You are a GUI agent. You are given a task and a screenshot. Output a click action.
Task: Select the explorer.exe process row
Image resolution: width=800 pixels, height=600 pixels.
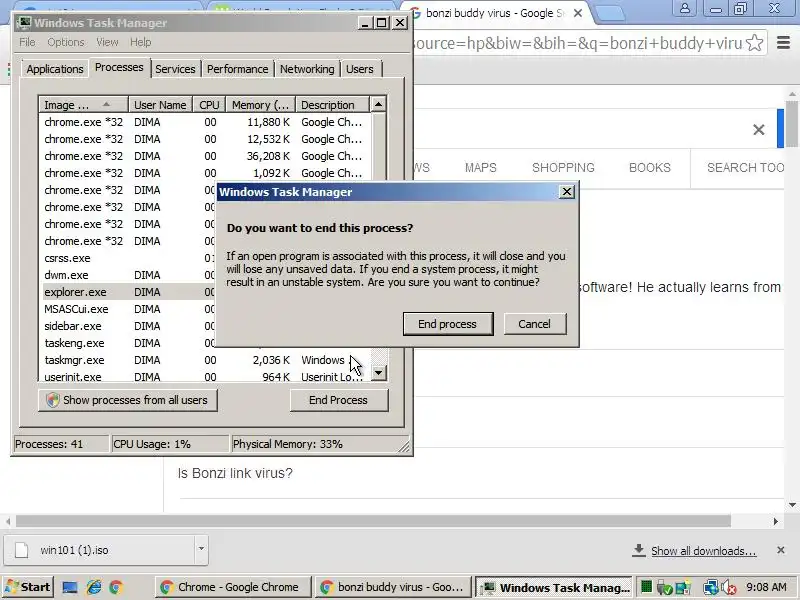[128, 292]
